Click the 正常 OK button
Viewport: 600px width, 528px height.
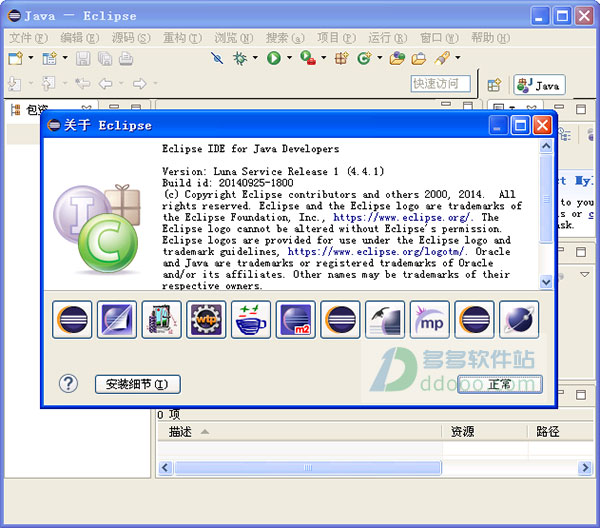pos(500,384)
